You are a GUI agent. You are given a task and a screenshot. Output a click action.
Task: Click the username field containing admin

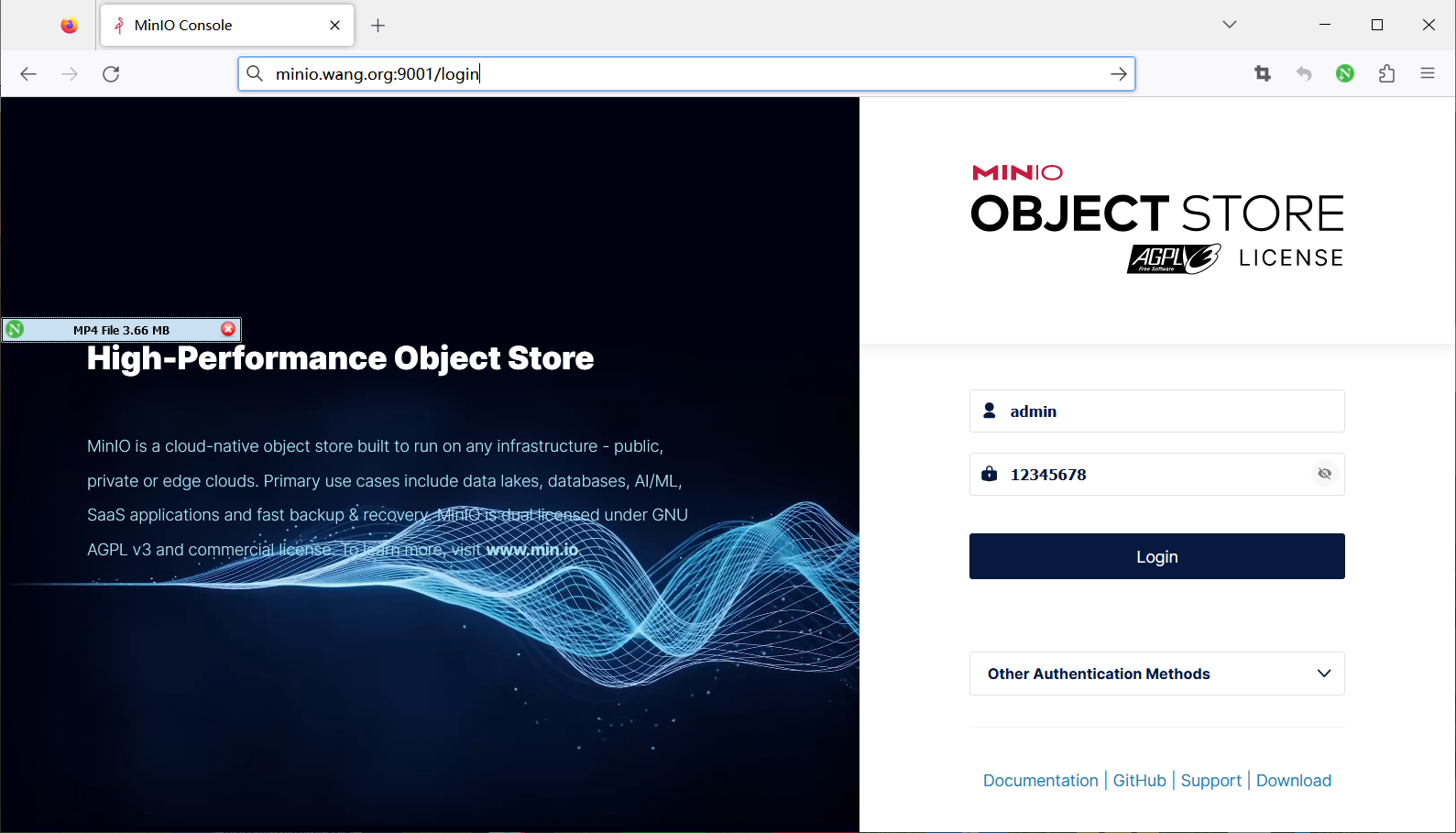pyautogui.click(x=1157, y=411)
